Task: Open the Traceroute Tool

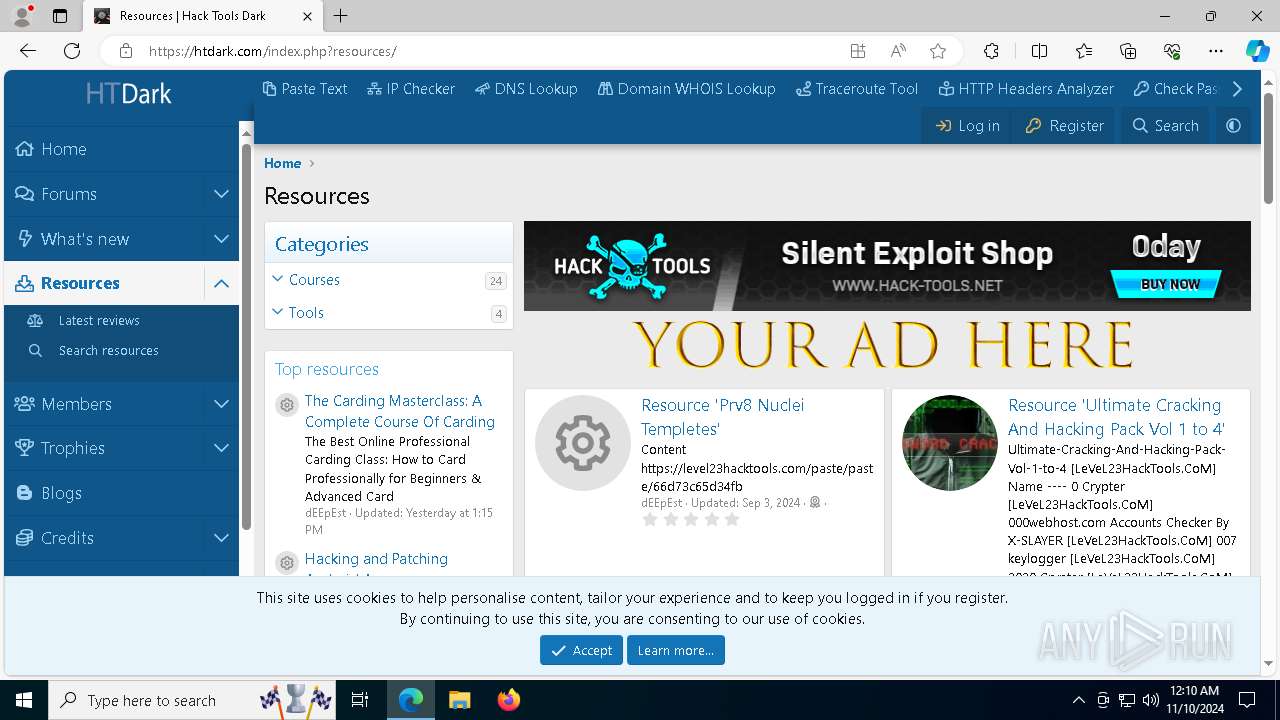Action: (x=857, y=88)
